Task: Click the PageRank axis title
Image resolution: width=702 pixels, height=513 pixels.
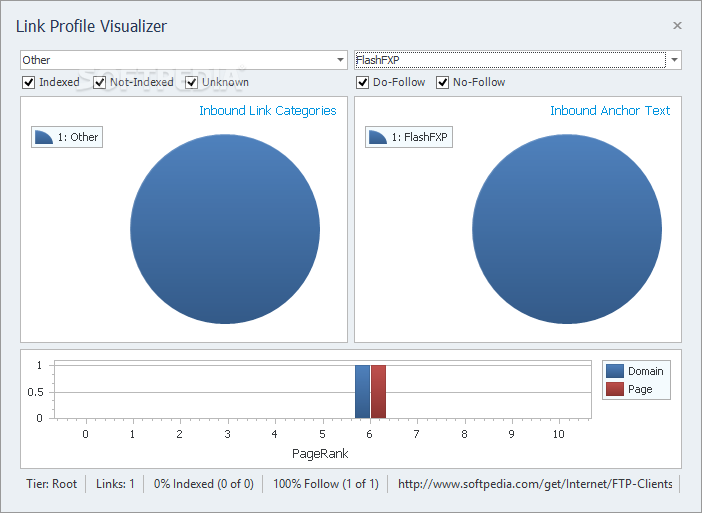Action: tap(320, 454)
